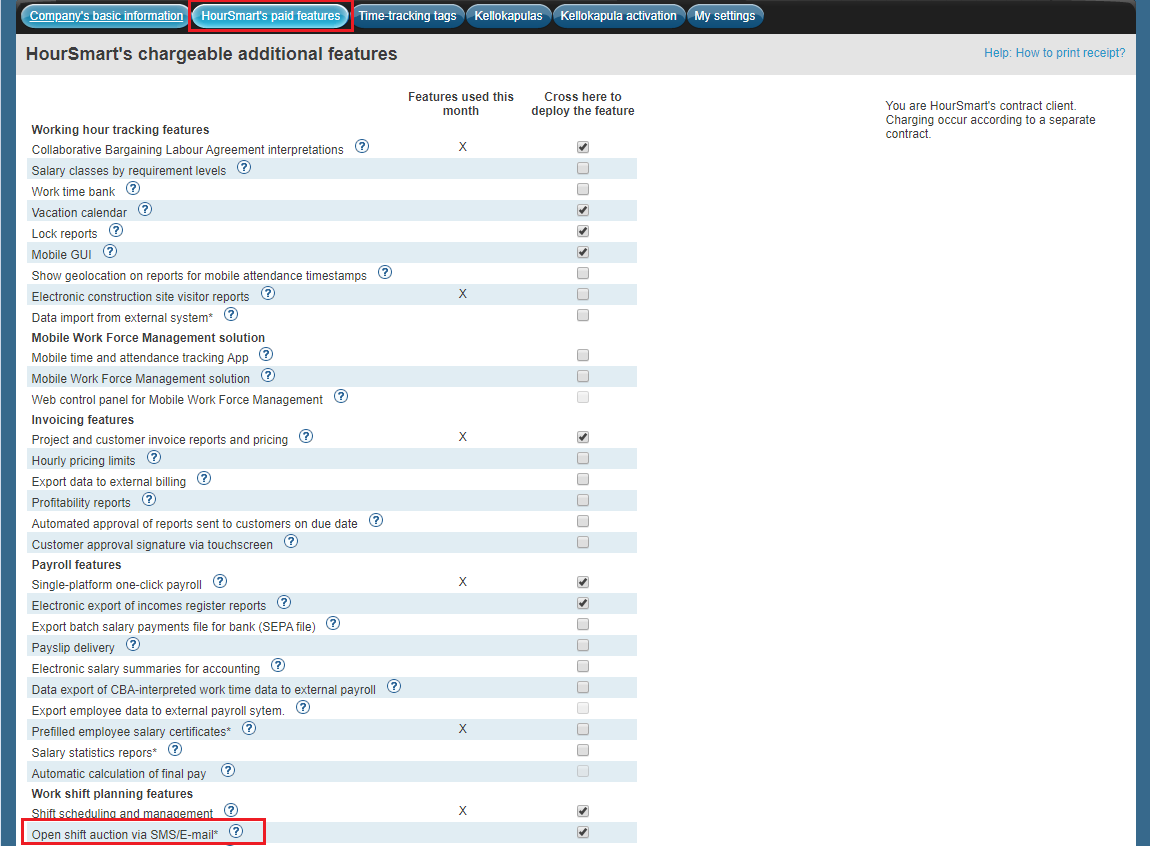This screenshot has height=846, width=1150.
Task: Open help for Collaborative Bargaining Labour Agreement interpretations
Action: tap(362, 146)
